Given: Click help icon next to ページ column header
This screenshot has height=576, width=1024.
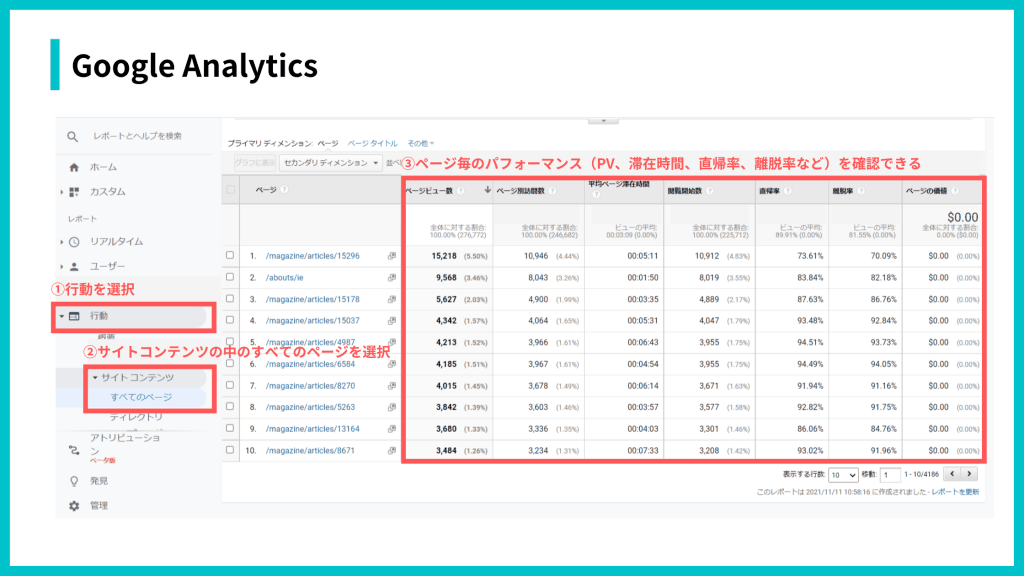Looking at the screenshot, I should tap(284, 190).
